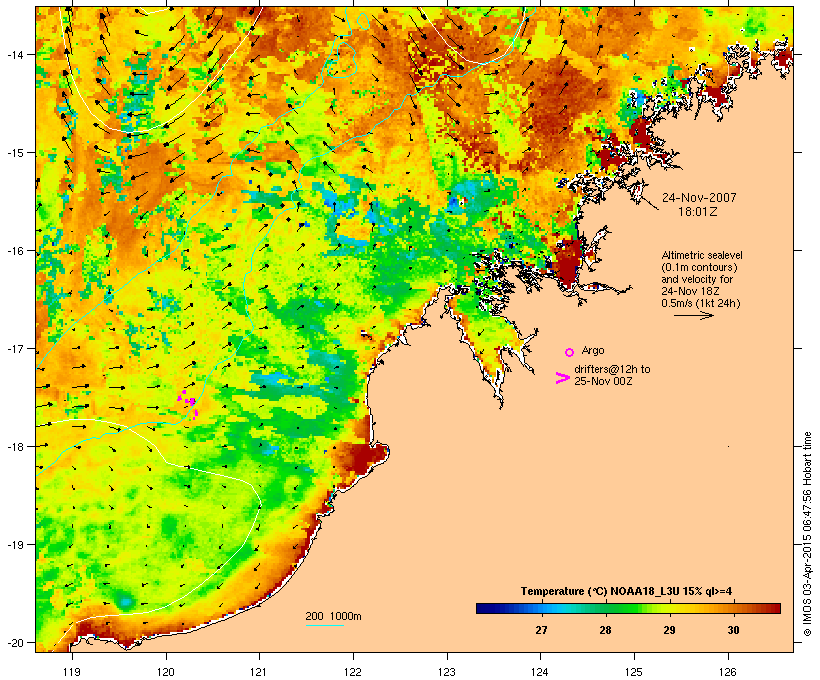820x680 pixels.
Task: Click the longitude axis label 126
Action: [727, 672]
